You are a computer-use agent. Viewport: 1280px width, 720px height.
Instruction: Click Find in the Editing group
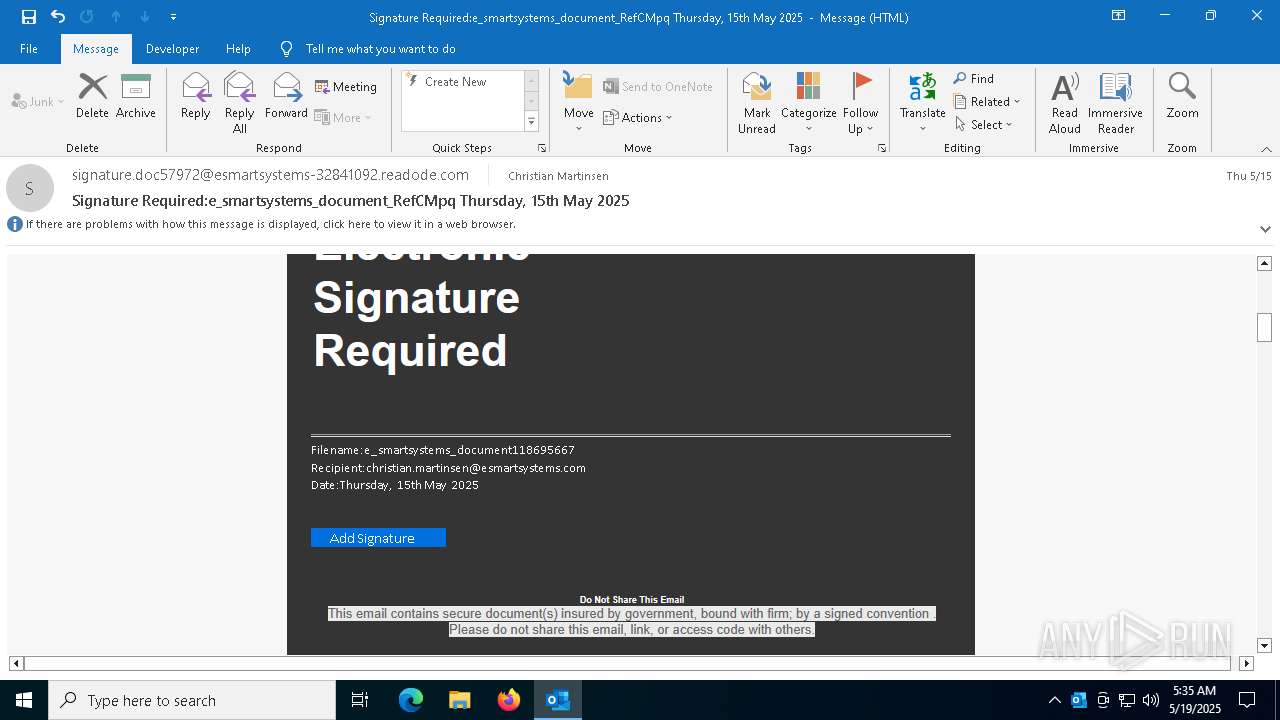click(x=974, y=79)
